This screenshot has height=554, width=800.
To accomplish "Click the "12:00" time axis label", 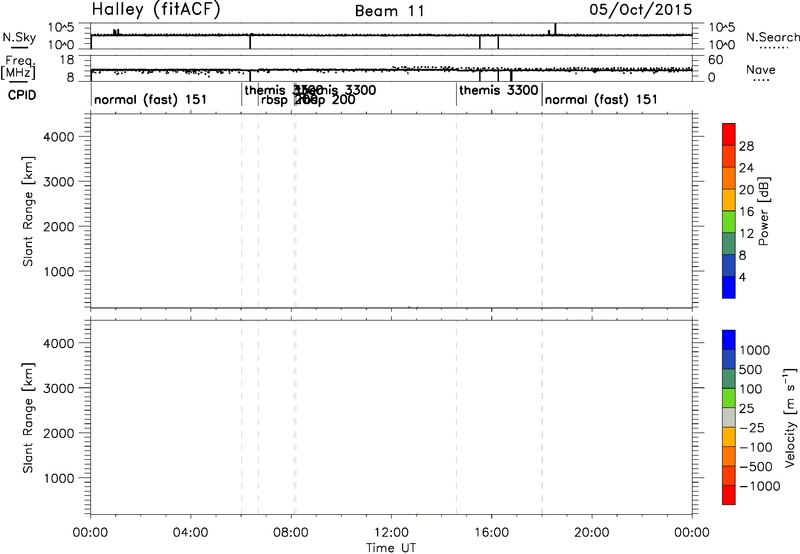I will tap(391, 533).
